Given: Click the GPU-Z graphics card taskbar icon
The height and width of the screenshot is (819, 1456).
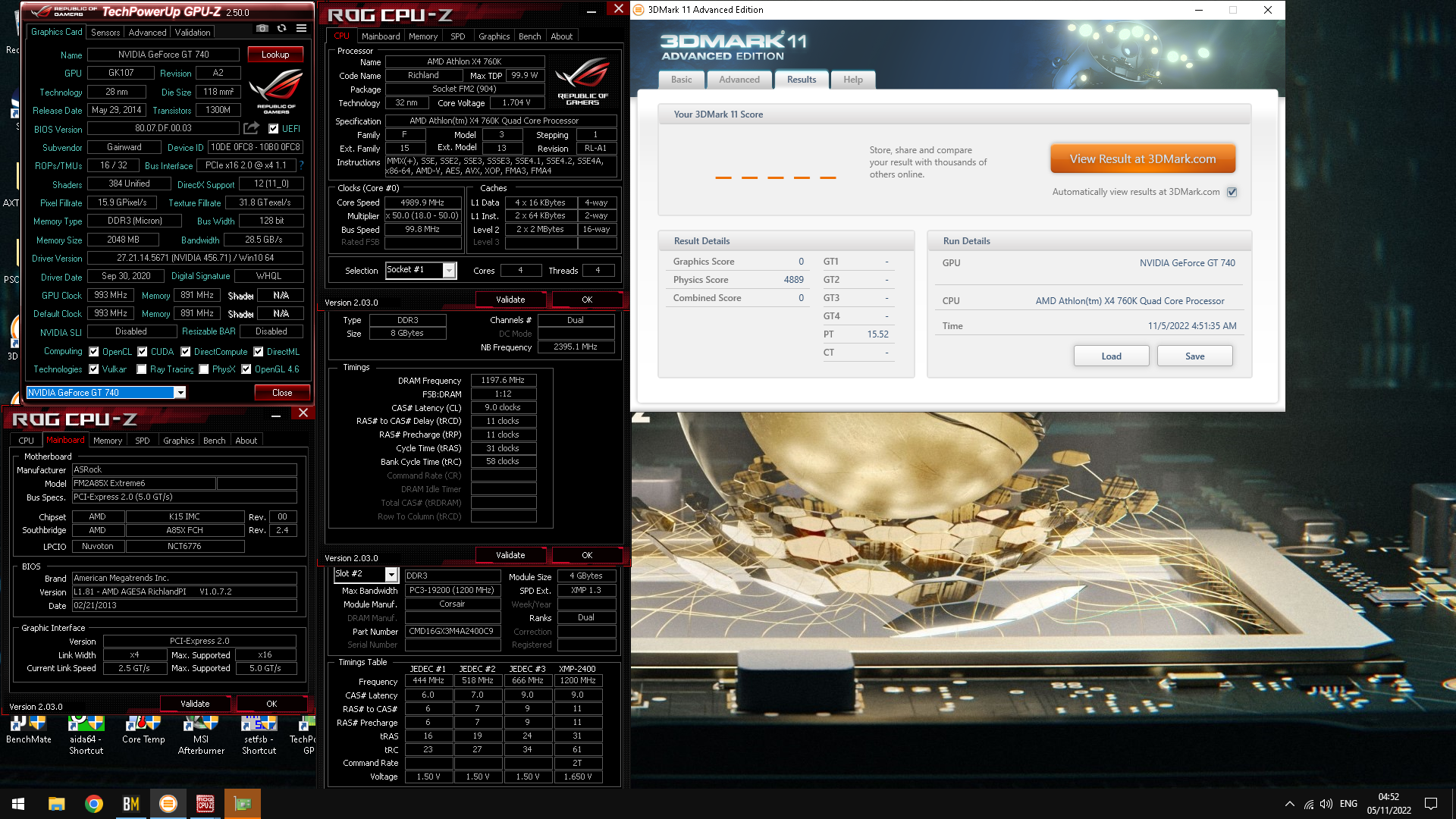Looking at the screenshot, I should pyautogui.click(x=243, y=804).
